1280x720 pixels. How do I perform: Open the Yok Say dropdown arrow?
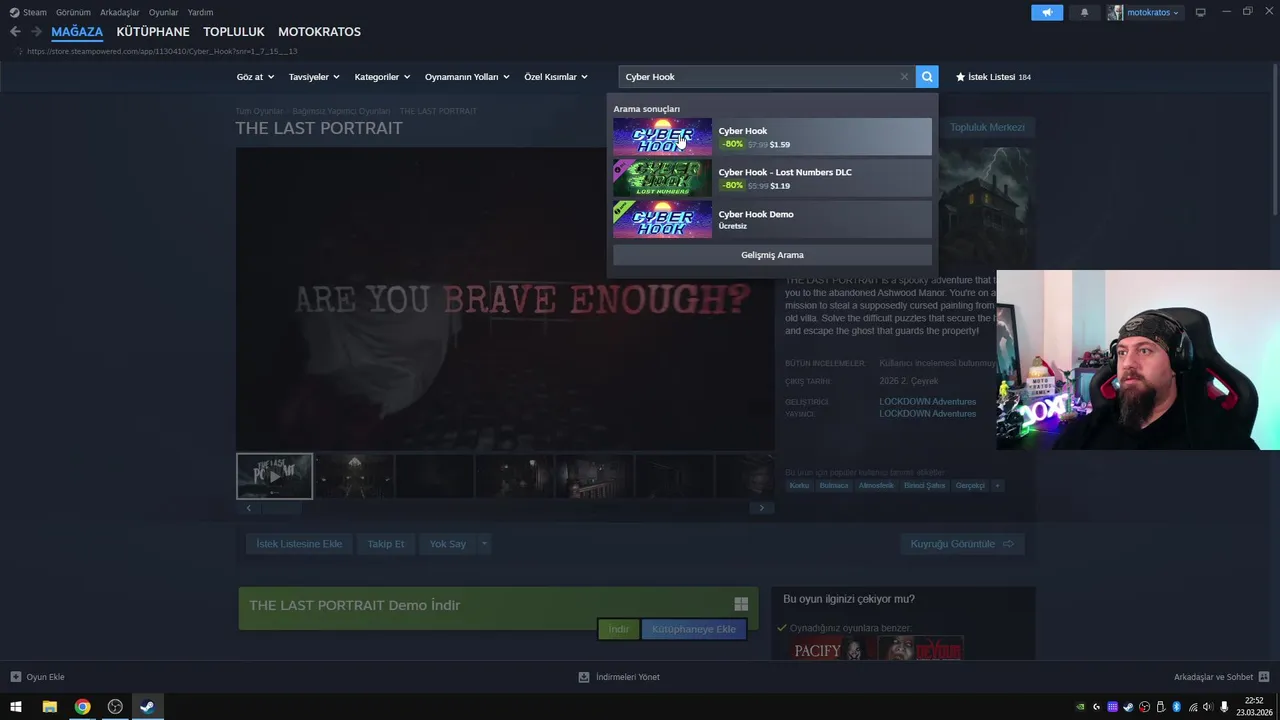coord(484,544)
